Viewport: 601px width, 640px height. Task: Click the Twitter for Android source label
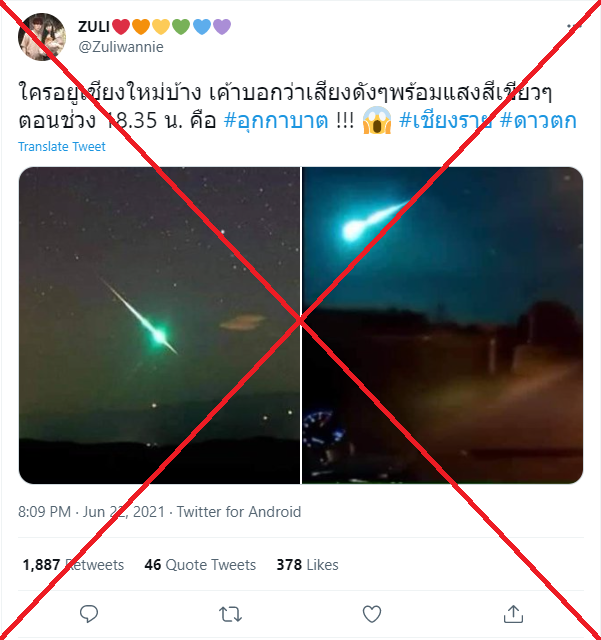pos(239,512)
